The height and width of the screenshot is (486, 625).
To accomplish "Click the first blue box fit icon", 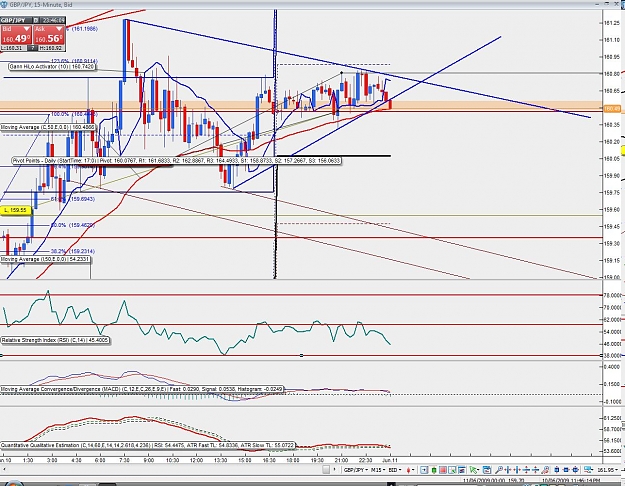I will (556, 470).
